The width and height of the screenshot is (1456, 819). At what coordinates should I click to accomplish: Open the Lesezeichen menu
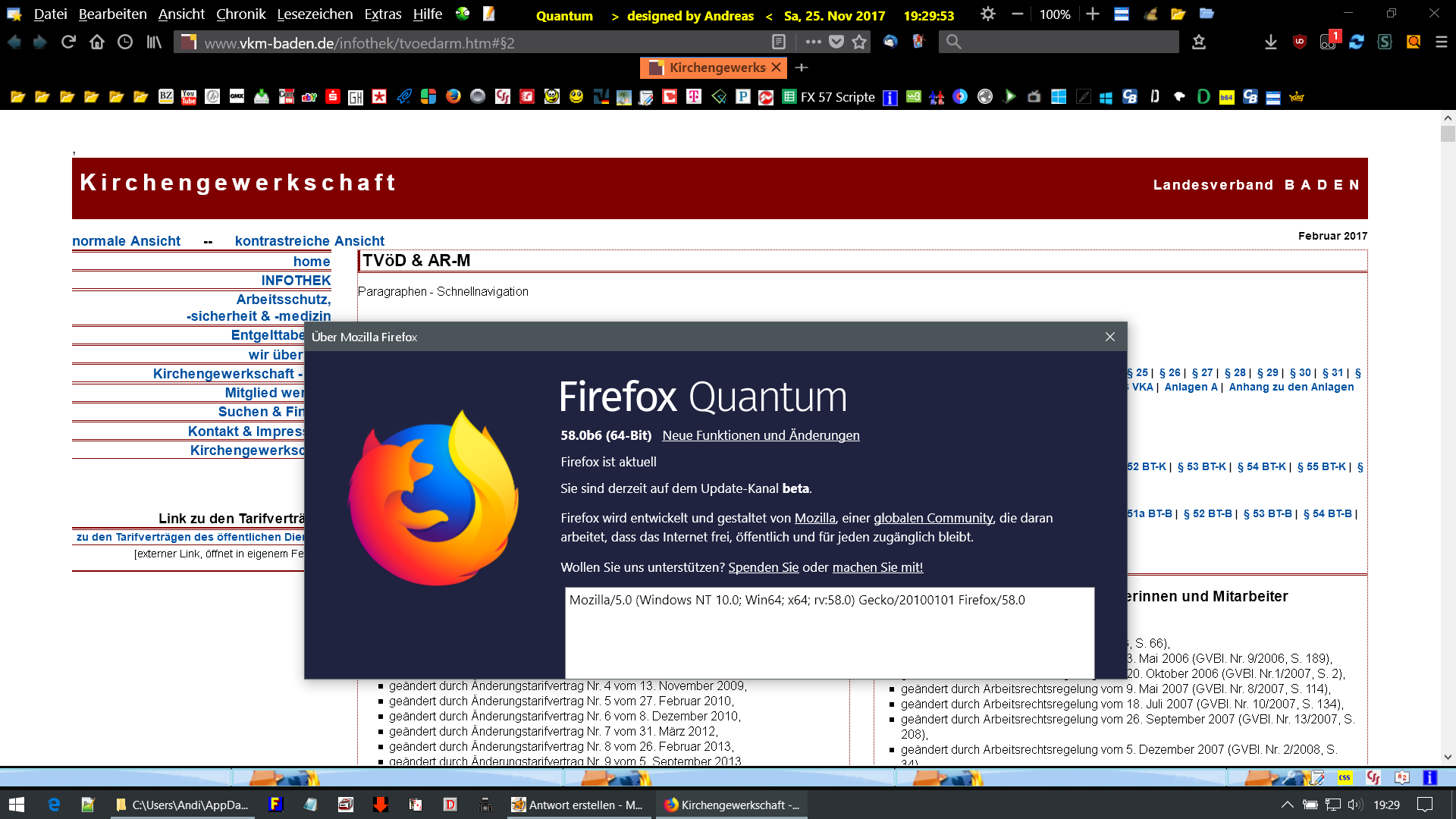[x=315, y=14]
